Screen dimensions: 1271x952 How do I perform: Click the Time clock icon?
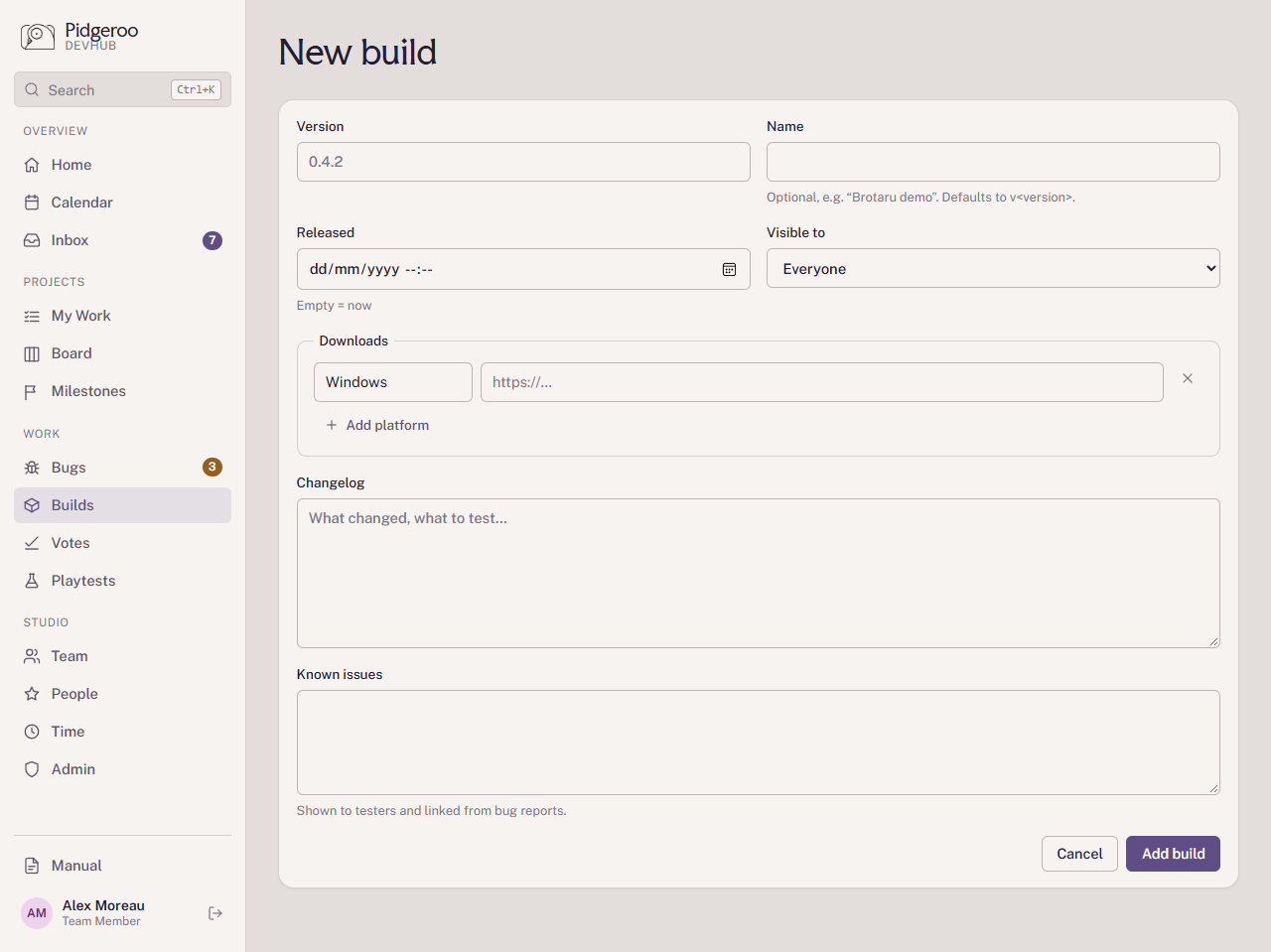pyautogui.click(x=32, y=732)
